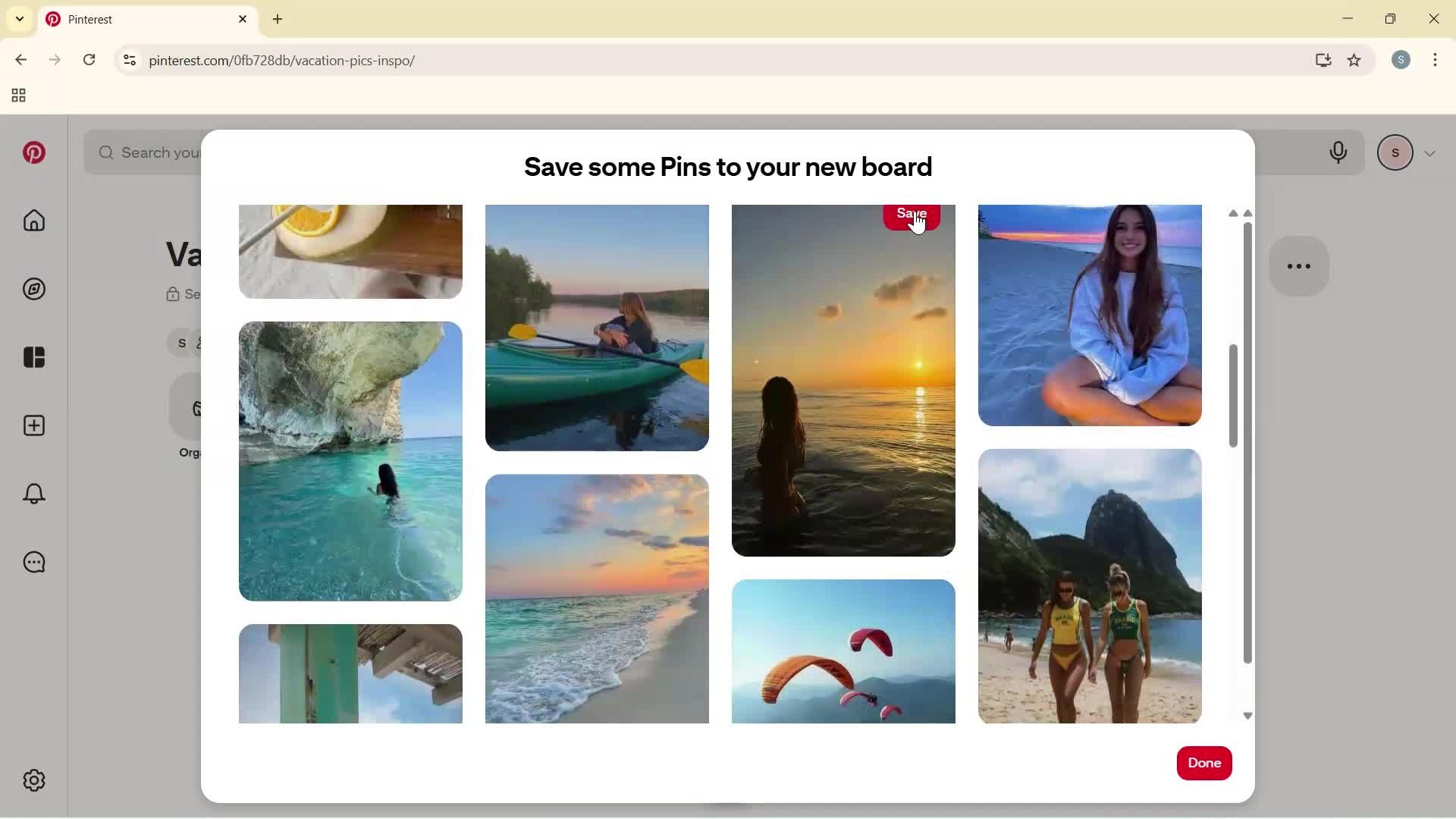Open the account options chevron

click(1430, 152)
